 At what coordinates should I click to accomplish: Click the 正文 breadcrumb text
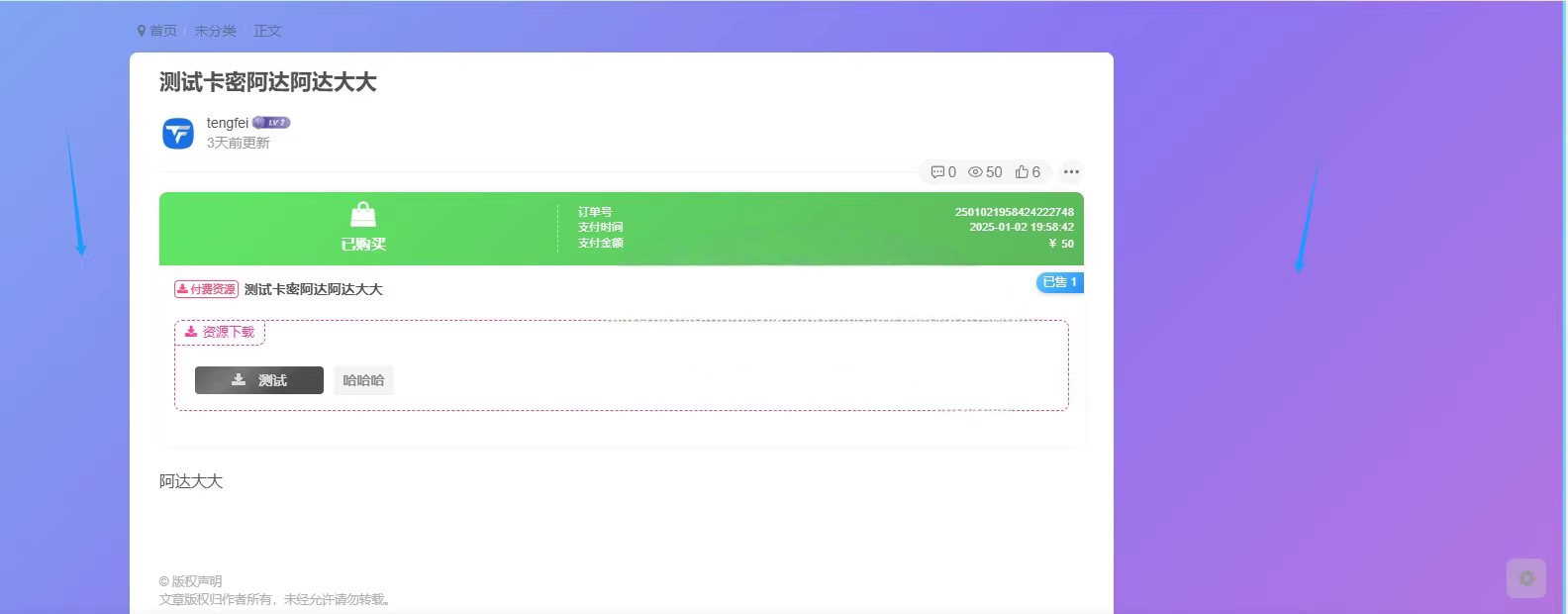(x=267, y=31)
